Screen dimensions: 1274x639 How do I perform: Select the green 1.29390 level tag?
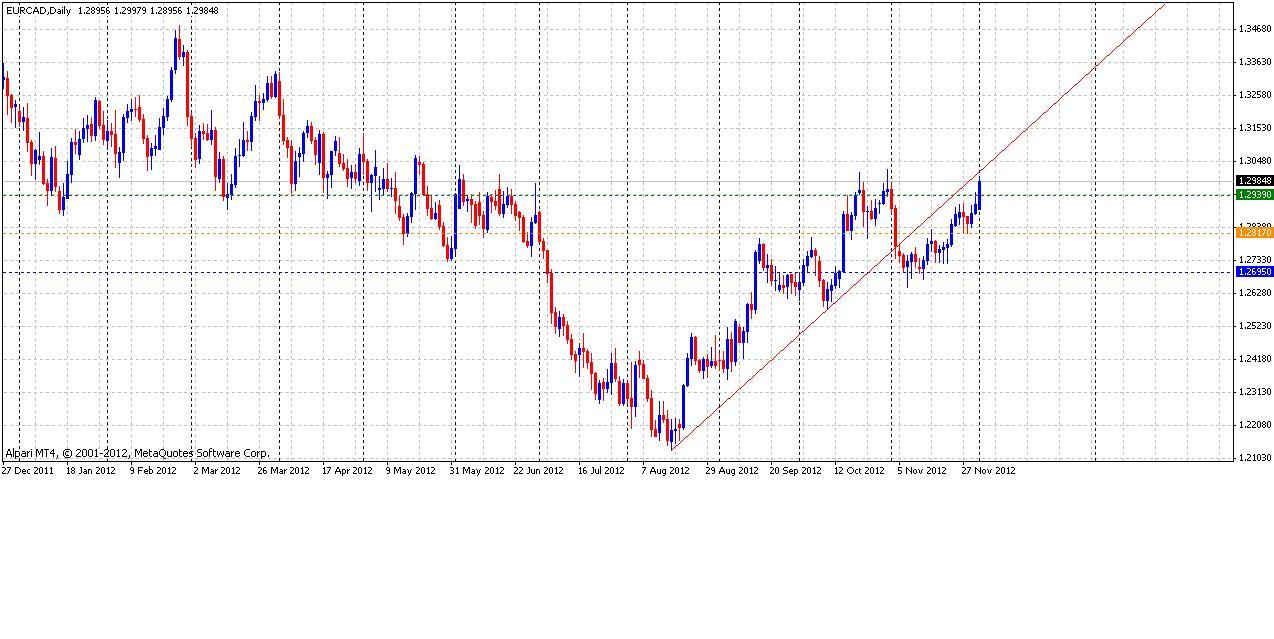click(x=1254, y=195)
